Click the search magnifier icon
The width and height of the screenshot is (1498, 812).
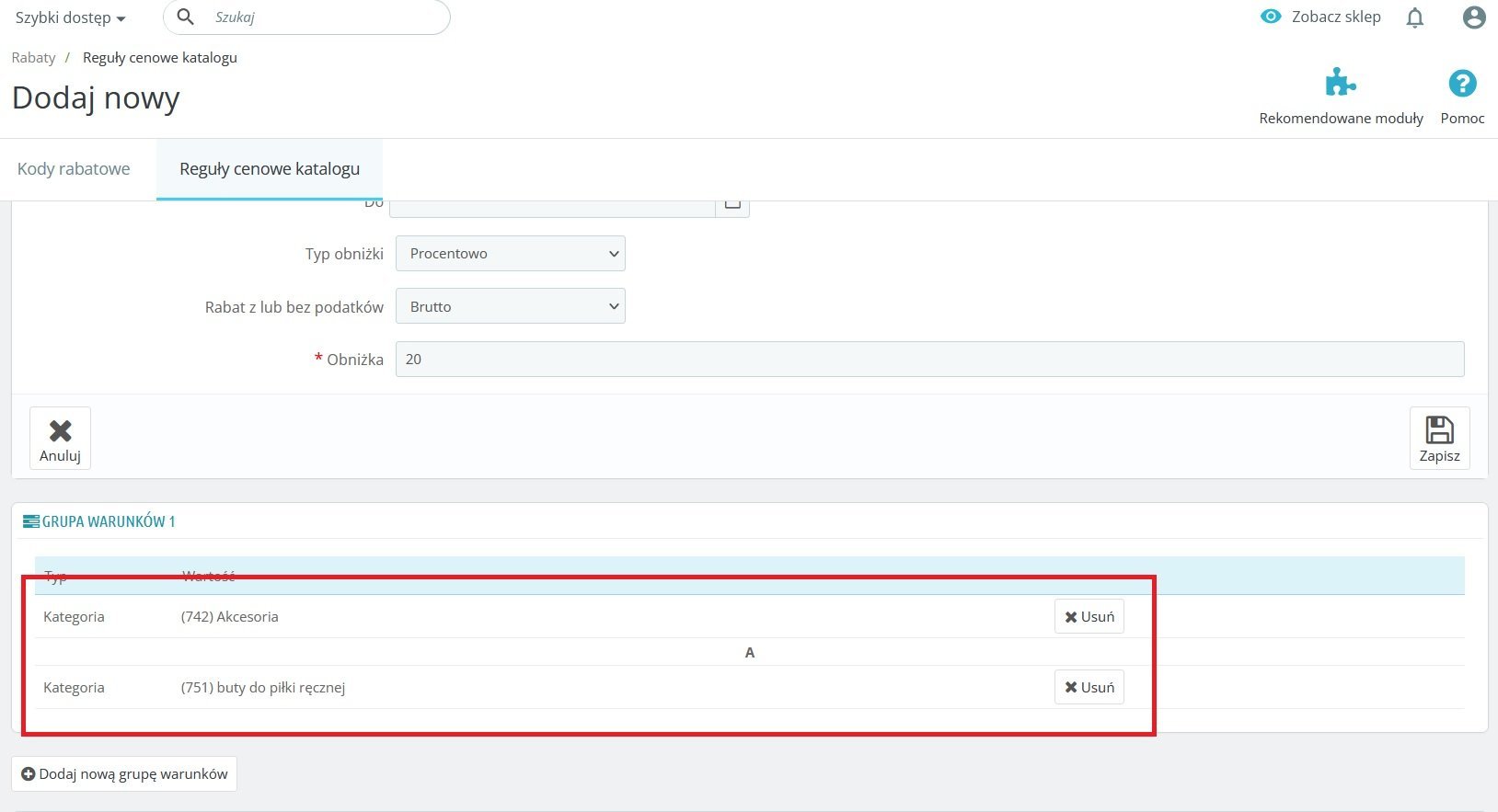pyautogui.click(x=185, y=17)
